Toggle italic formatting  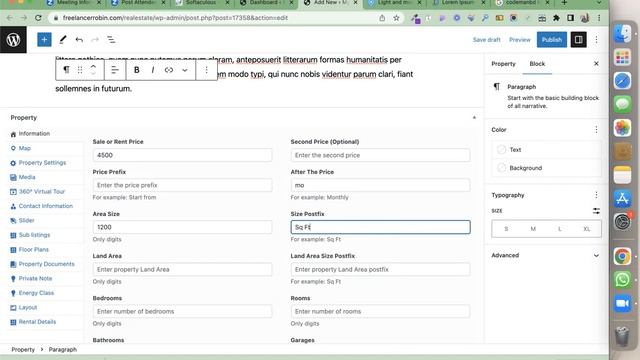pos(153,70)
